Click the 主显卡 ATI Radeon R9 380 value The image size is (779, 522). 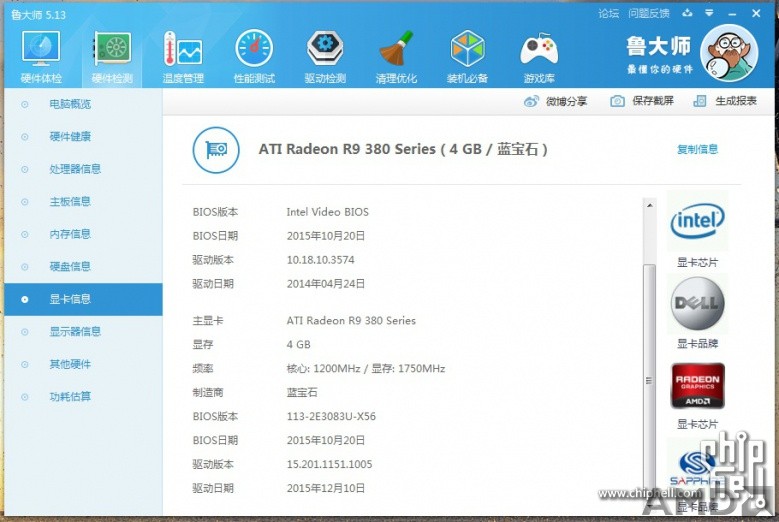[351, 321]
